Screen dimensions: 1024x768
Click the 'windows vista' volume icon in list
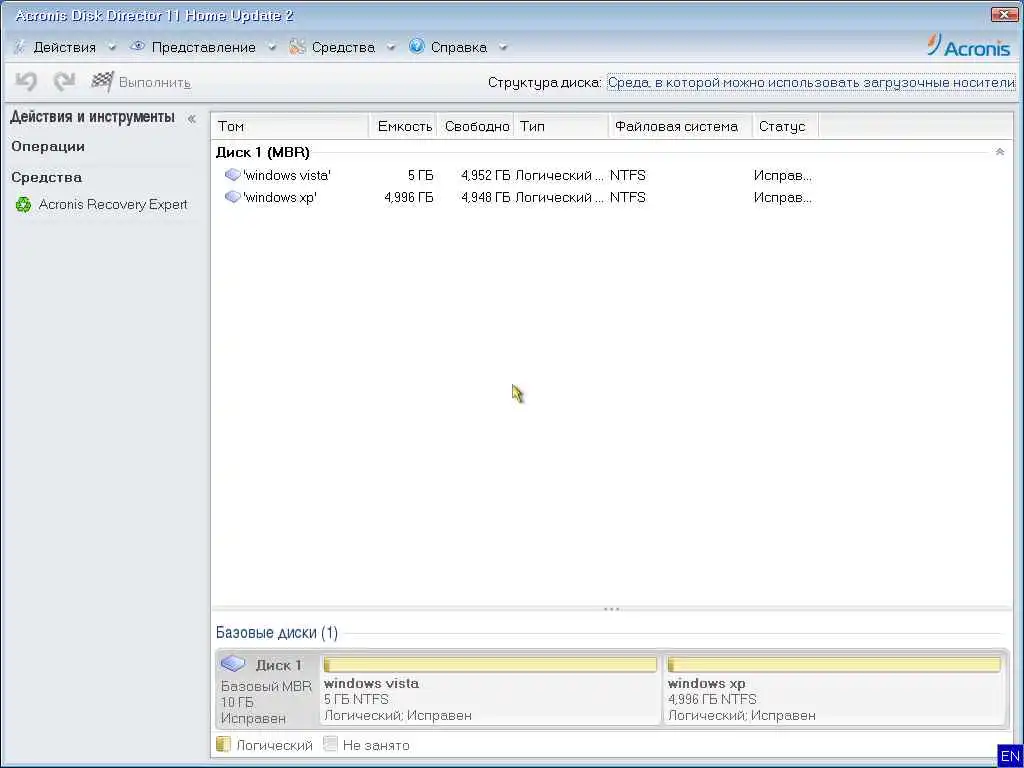click(232, 175)
